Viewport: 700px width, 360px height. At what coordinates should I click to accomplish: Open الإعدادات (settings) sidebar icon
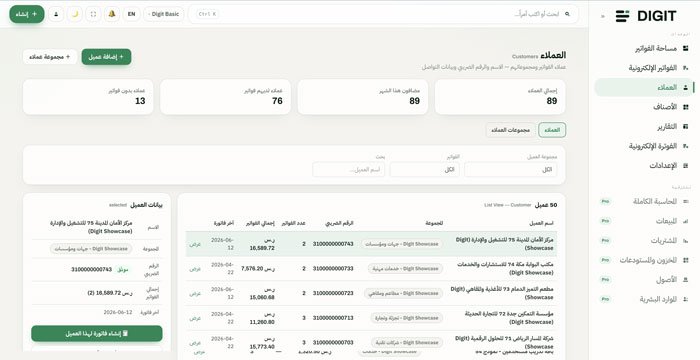coord(686,166)
